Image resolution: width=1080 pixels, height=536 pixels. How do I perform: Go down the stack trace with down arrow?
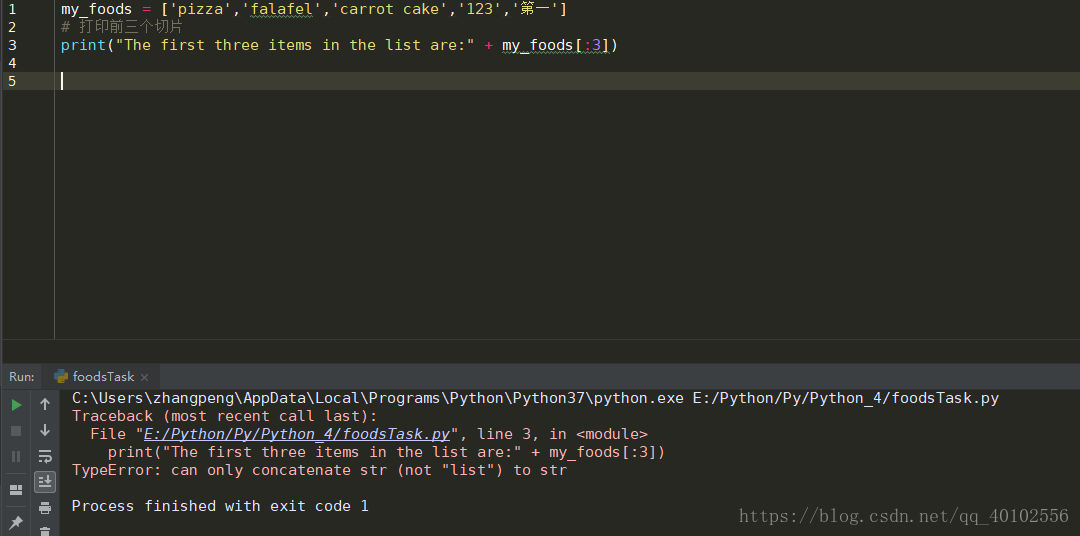[x=45, y=430]
